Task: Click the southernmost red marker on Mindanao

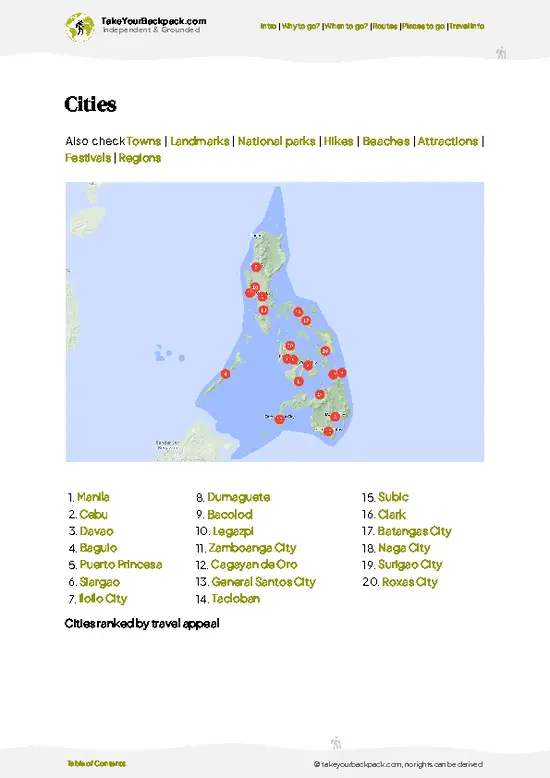Action: click(x=328, y=432)
